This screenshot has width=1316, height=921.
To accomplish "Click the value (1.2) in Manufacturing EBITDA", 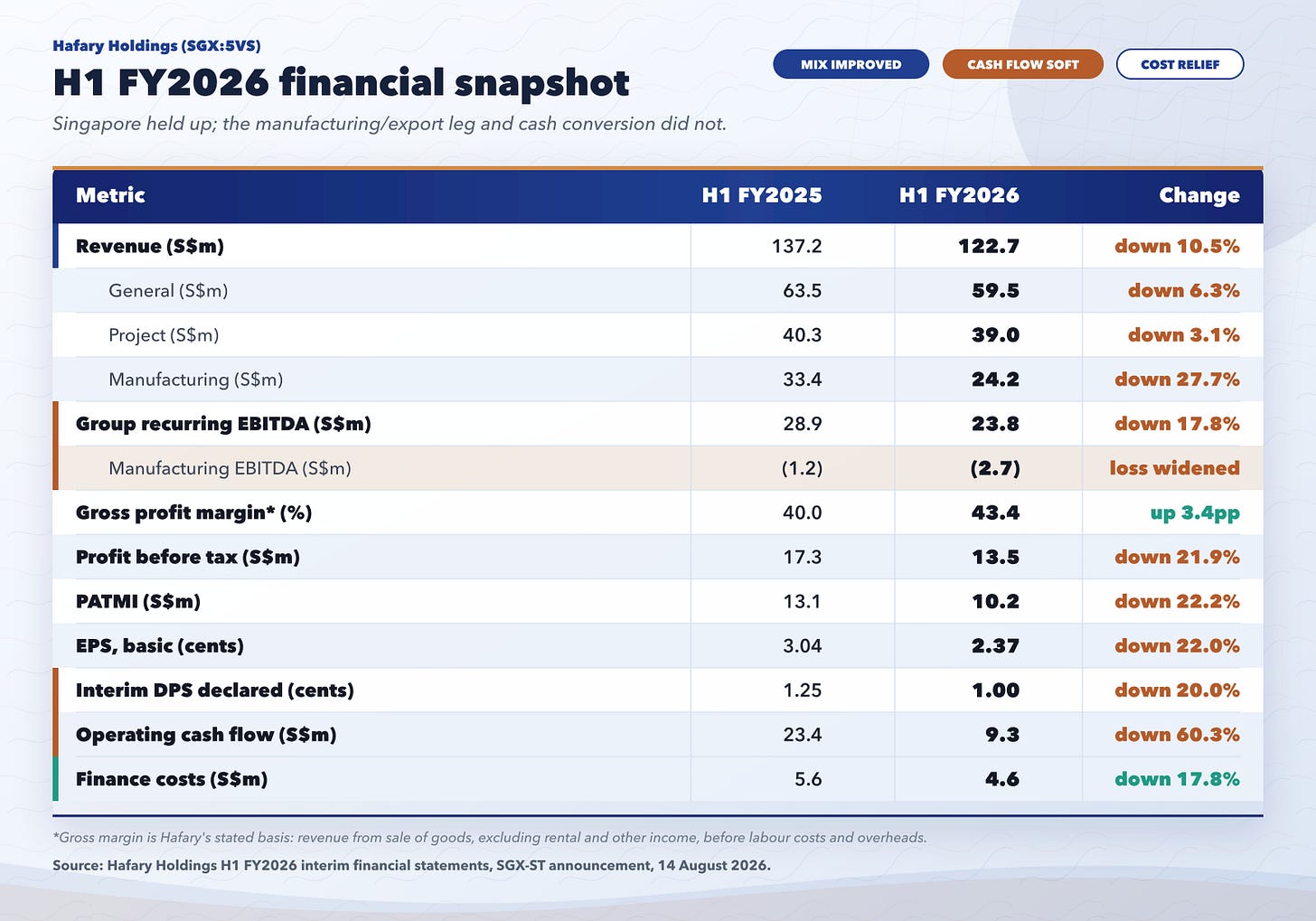I will 802,468.
